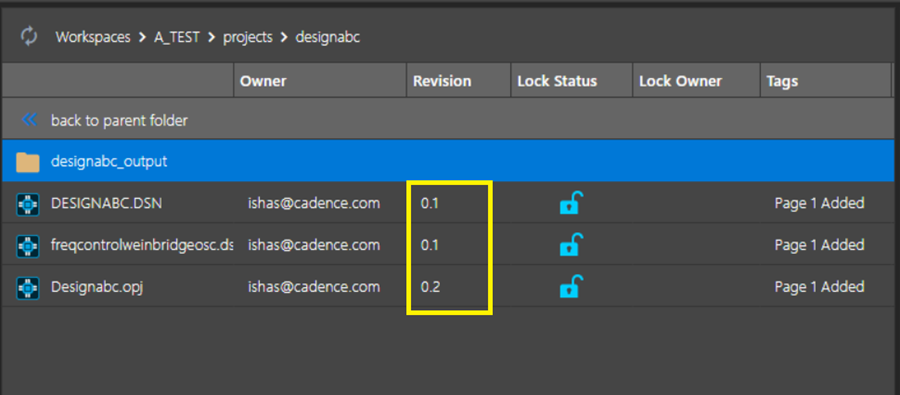Select the freqcontrolweinbridgeosc file icon

28,245
